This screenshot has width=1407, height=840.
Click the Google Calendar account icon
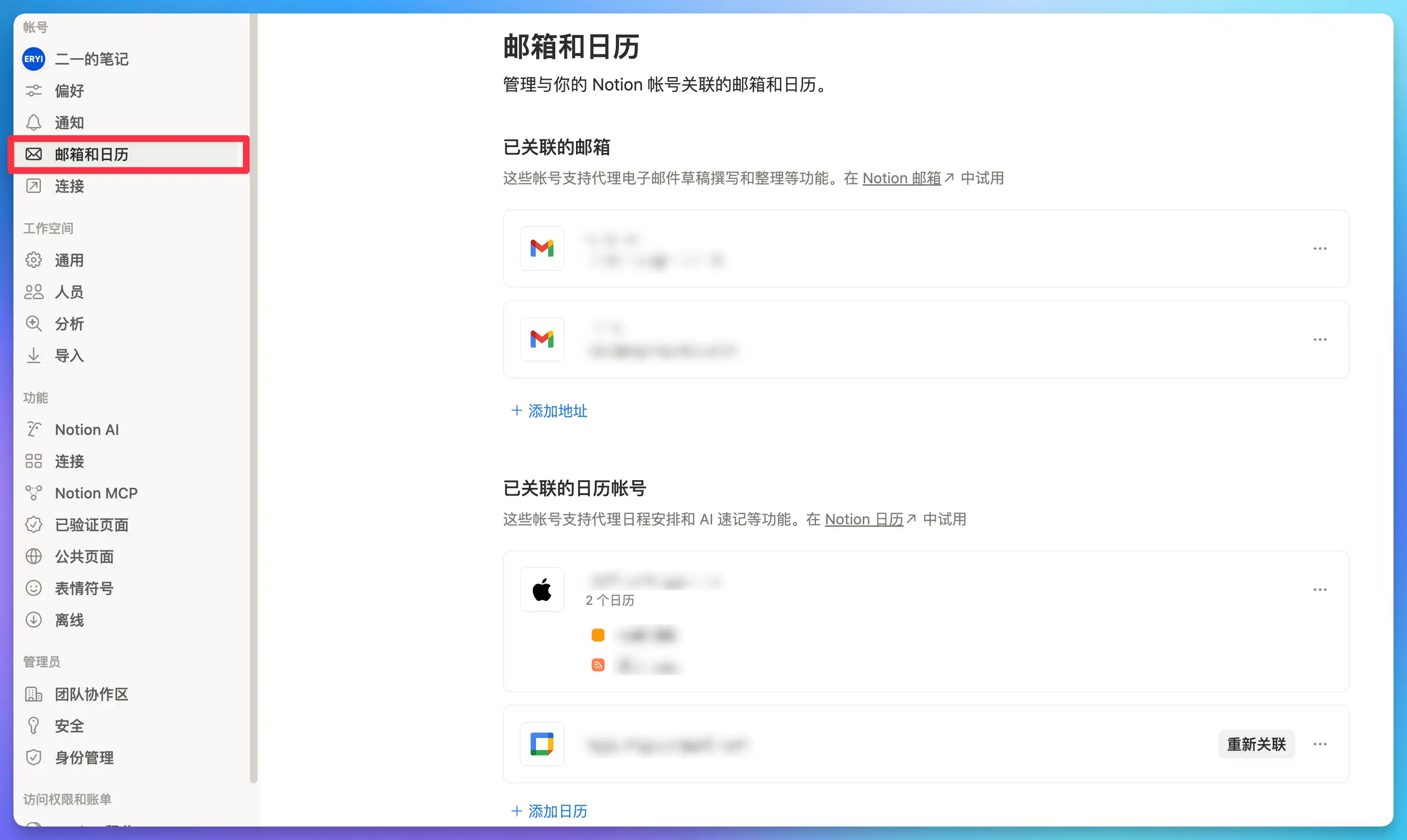click(x=542, y=744)
